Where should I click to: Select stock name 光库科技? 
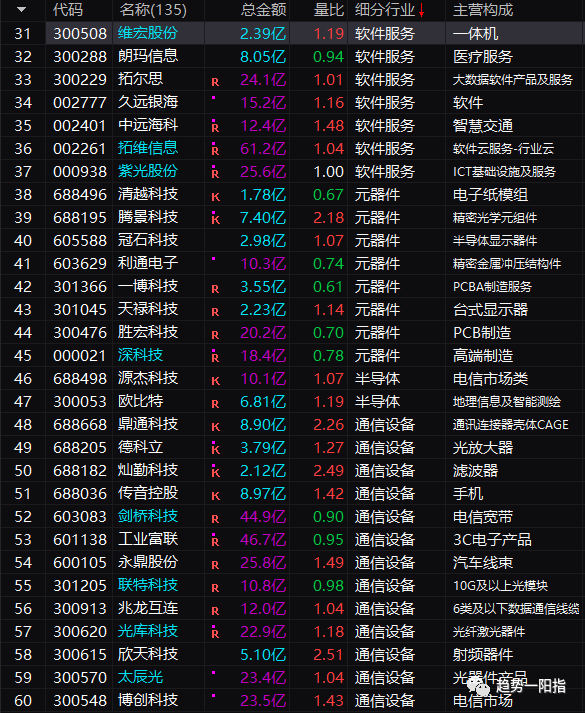coord(148,631)
